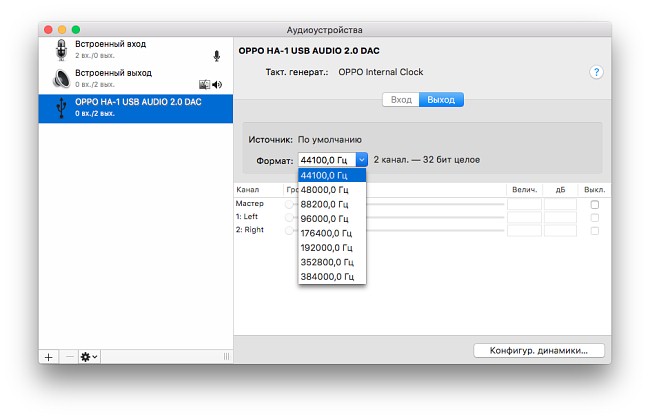Choose 192000,0 Гц from the list

click(x=327, y=247)
